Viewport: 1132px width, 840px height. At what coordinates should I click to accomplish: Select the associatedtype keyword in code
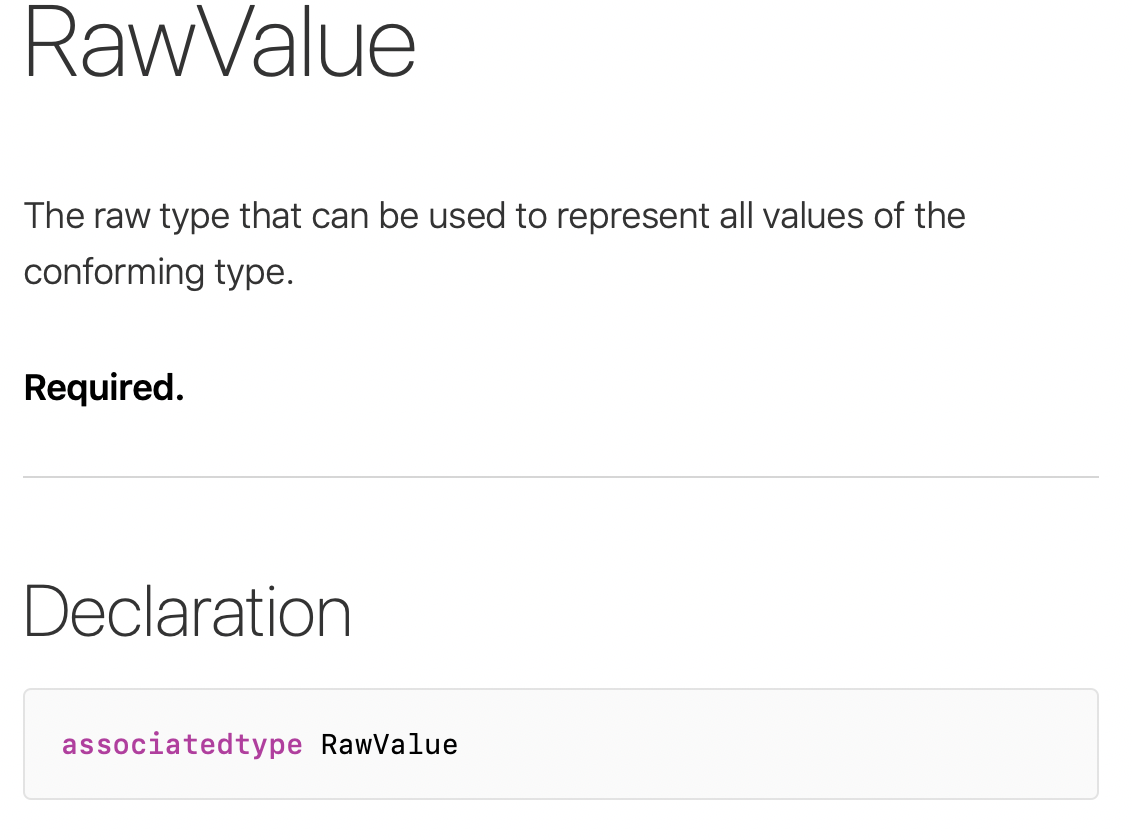[182, 745]
